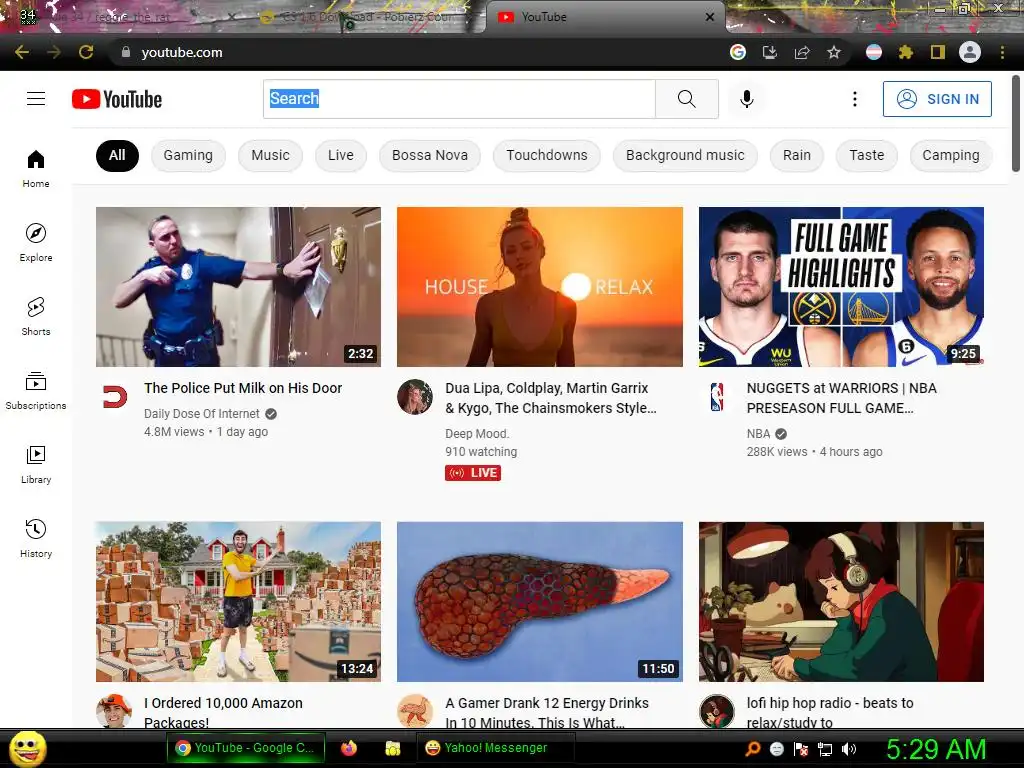Reload the page
Image resolution: width=1024 pixels, height=768 pixels.
pos(86,52)
